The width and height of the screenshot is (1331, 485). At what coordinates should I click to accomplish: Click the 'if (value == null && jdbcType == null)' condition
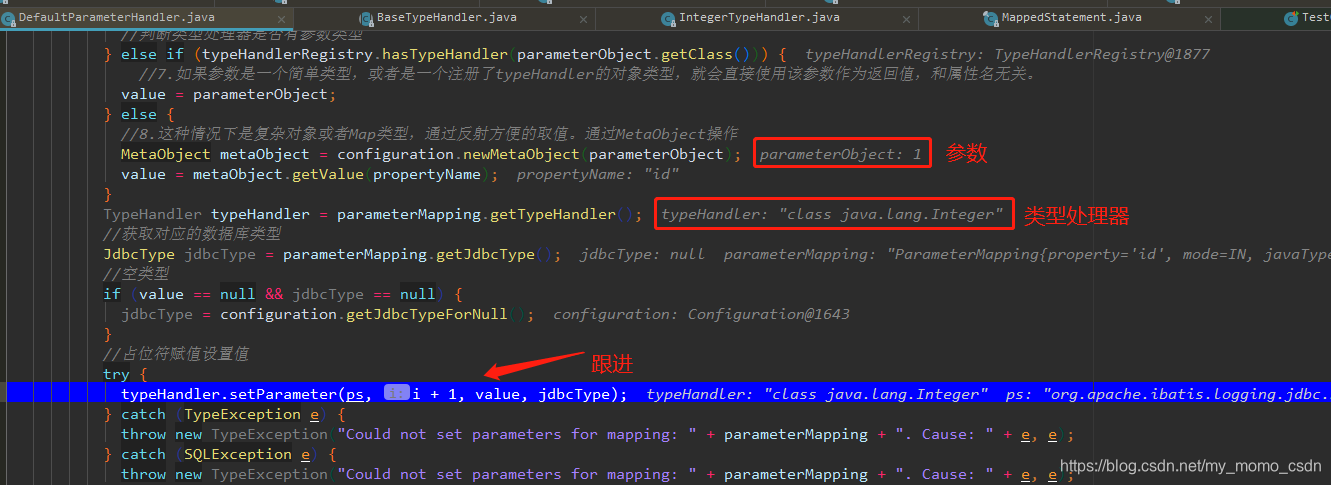tap(283, 294)
